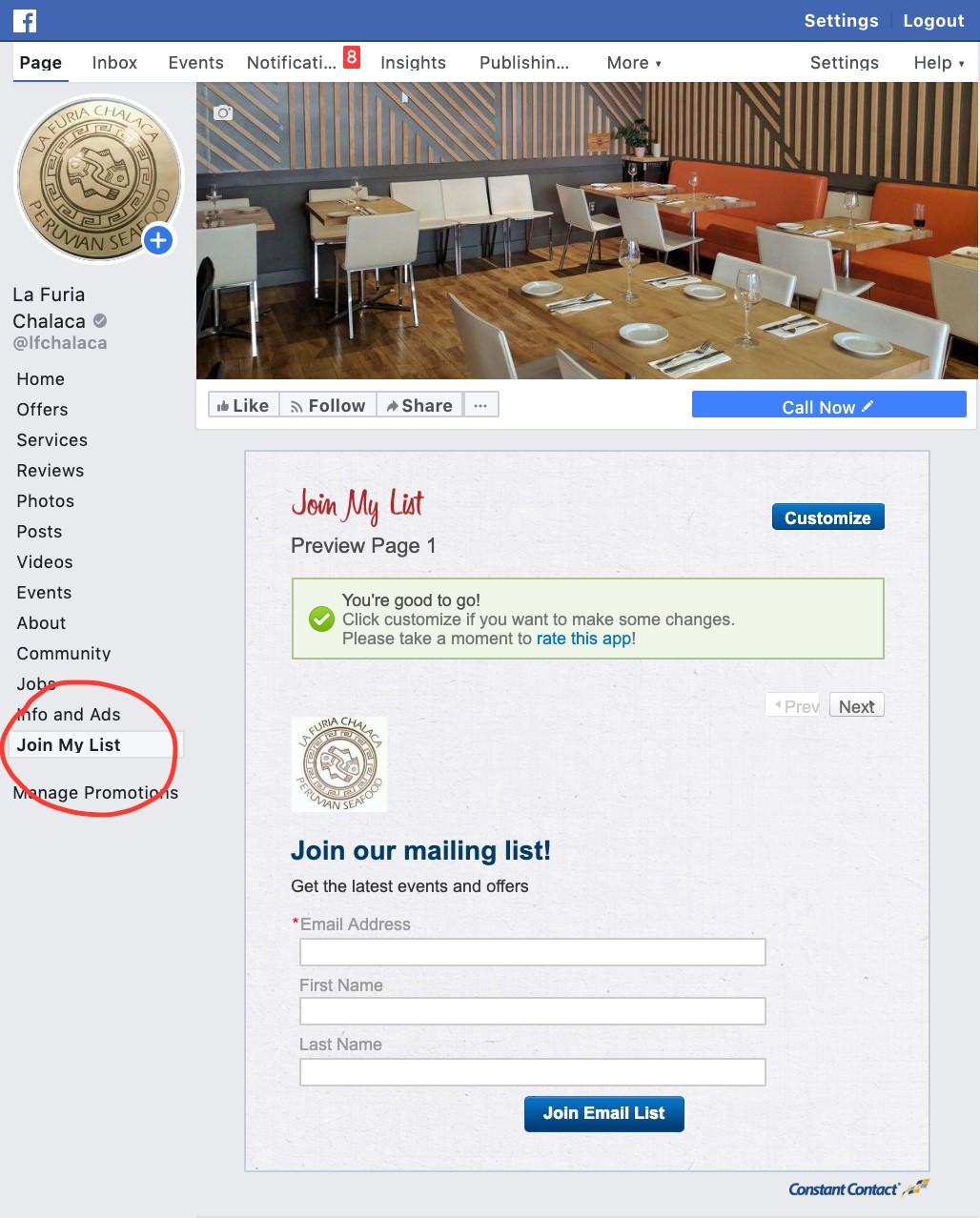Image resolution: width=980 pixels, height=1218 pixels.
Task: Click the Customize button
Action: (x=827, y=518)
